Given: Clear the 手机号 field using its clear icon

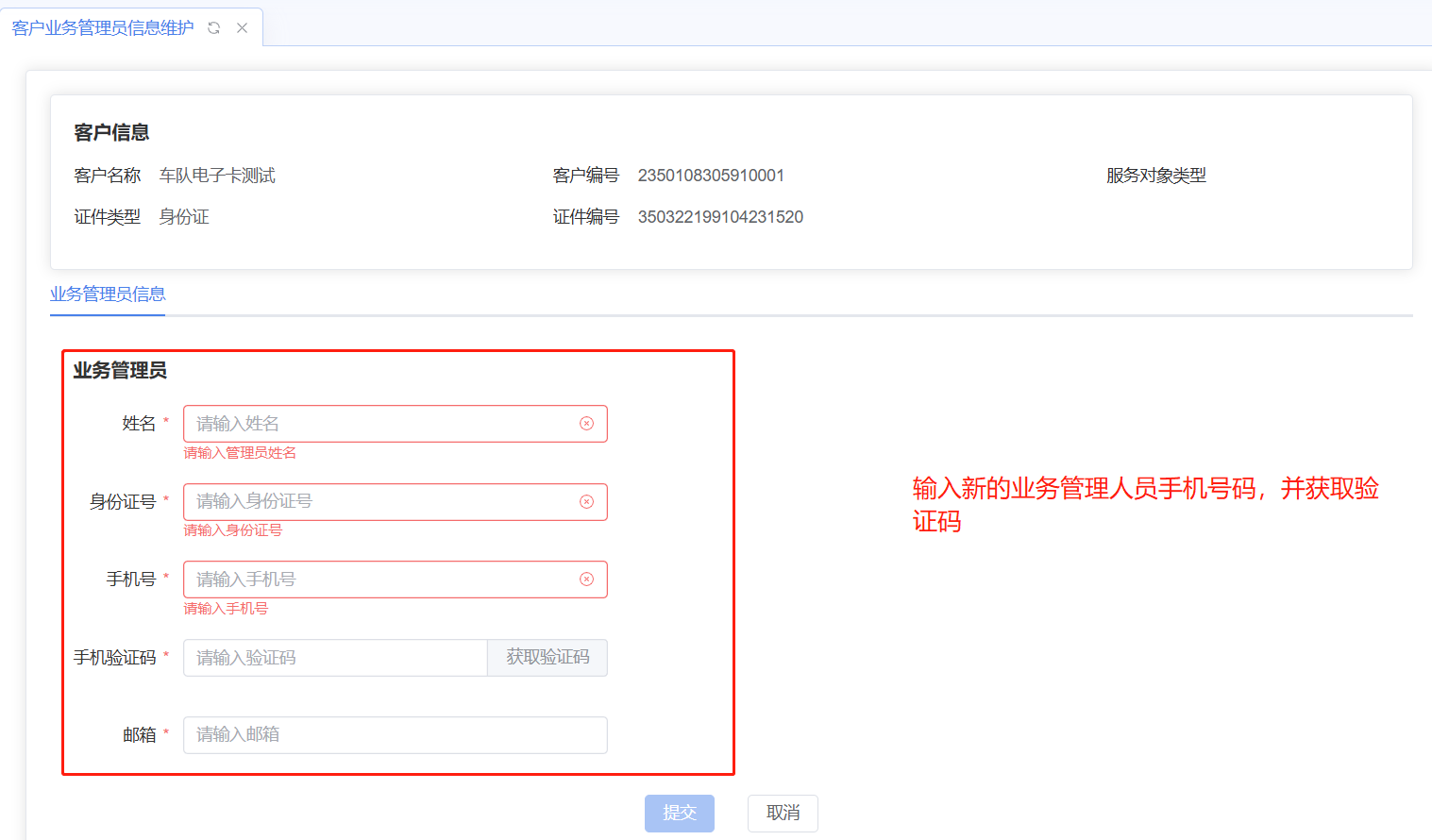Looking at the screenshot, I should [586, 580].
